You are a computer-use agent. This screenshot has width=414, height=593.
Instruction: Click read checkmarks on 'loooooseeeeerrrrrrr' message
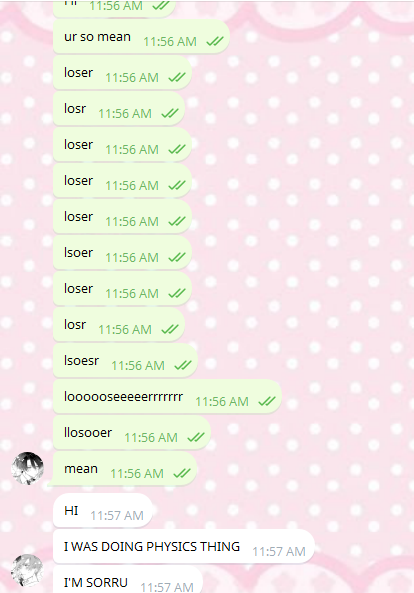pyautogui.click(x=267, y=401)
